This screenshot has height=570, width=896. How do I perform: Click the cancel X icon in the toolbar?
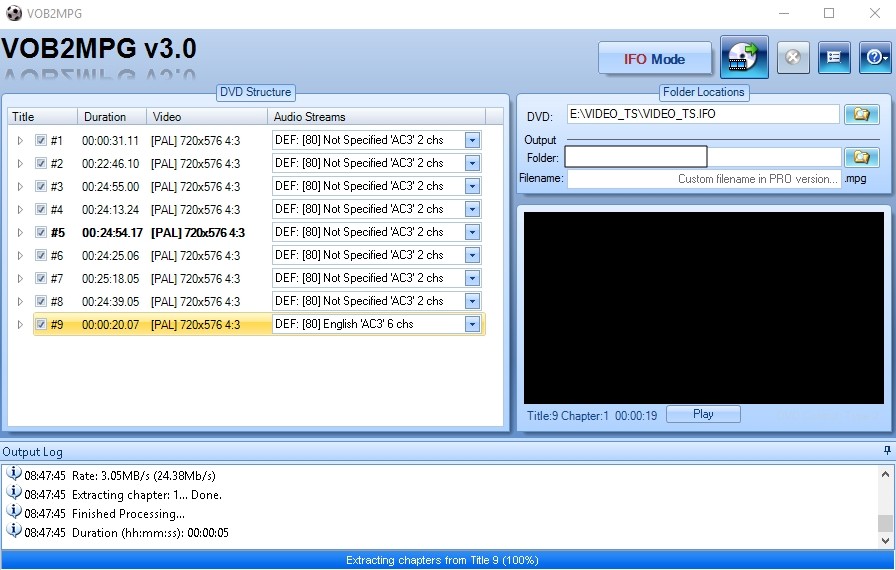[793, 57]
